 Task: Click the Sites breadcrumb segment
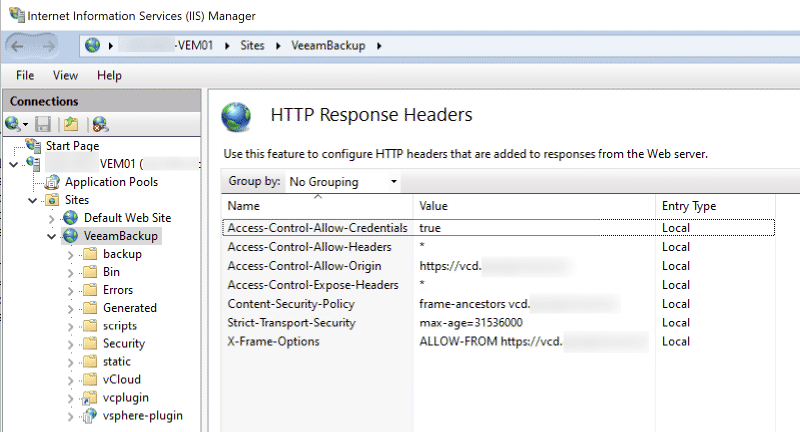click(253, 45)
